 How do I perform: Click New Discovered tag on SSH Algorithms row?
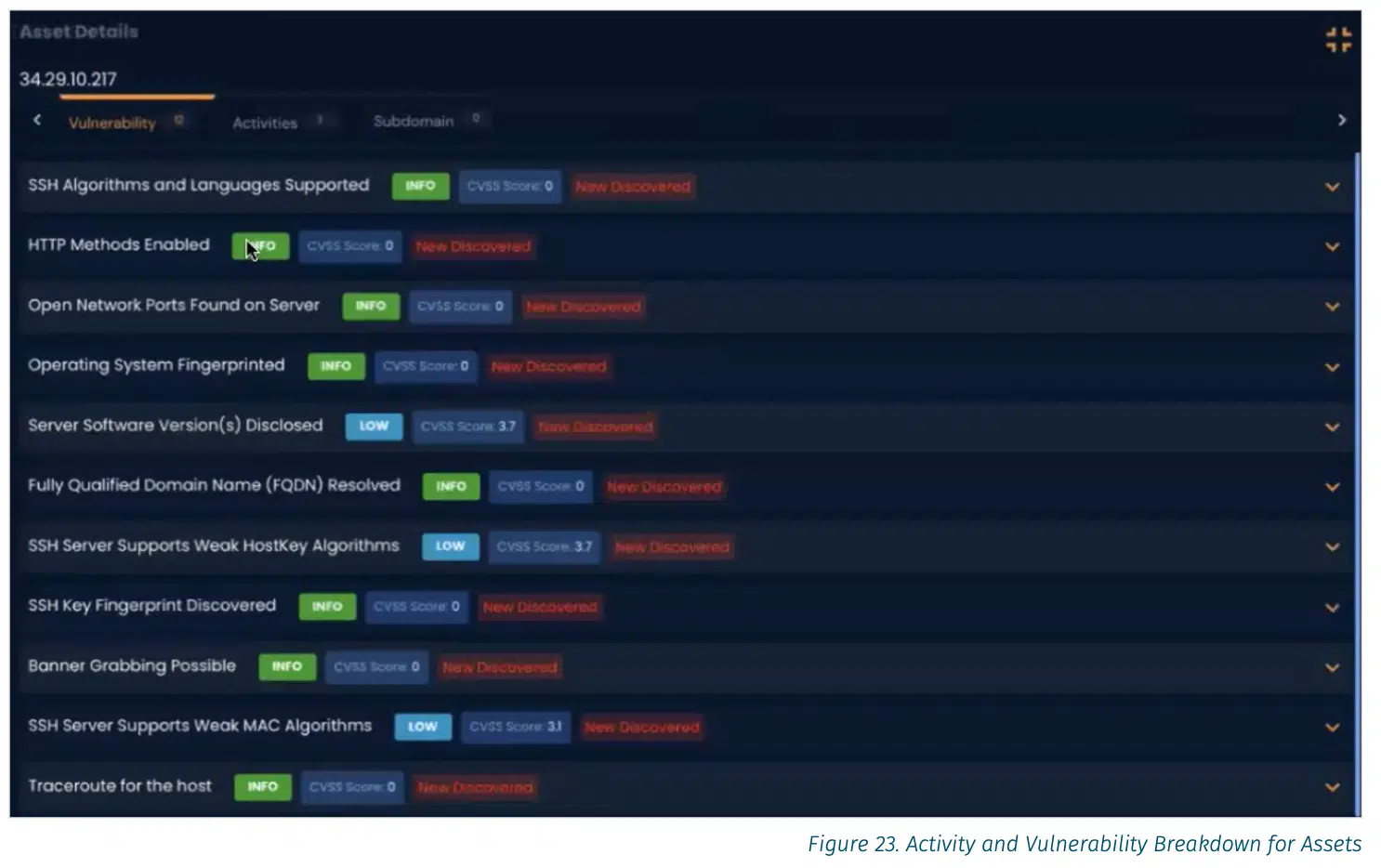point(633,187)
